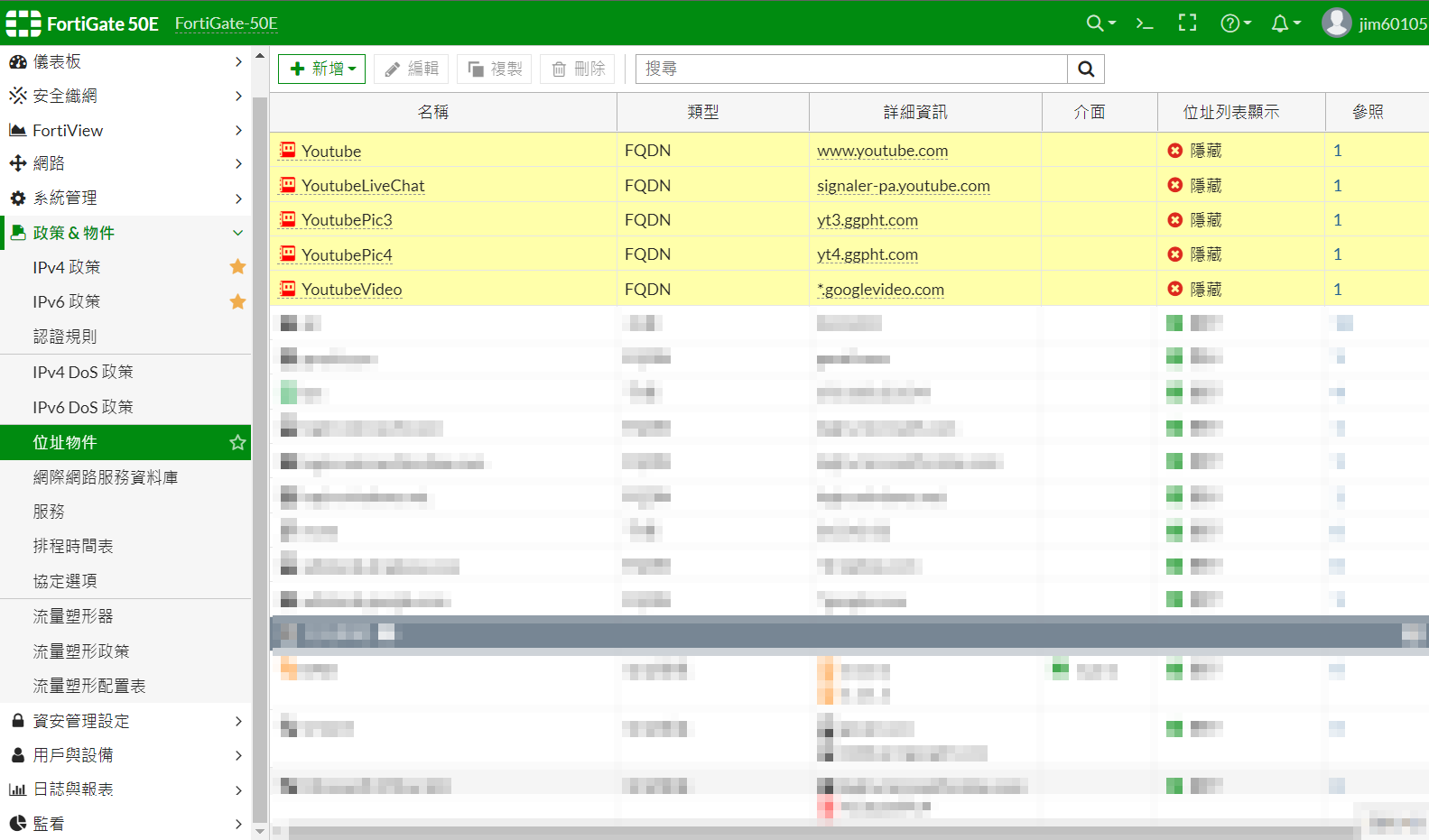
Task: Open reference count for YoutubePic3 row
Action: (x=1337, y=220)
